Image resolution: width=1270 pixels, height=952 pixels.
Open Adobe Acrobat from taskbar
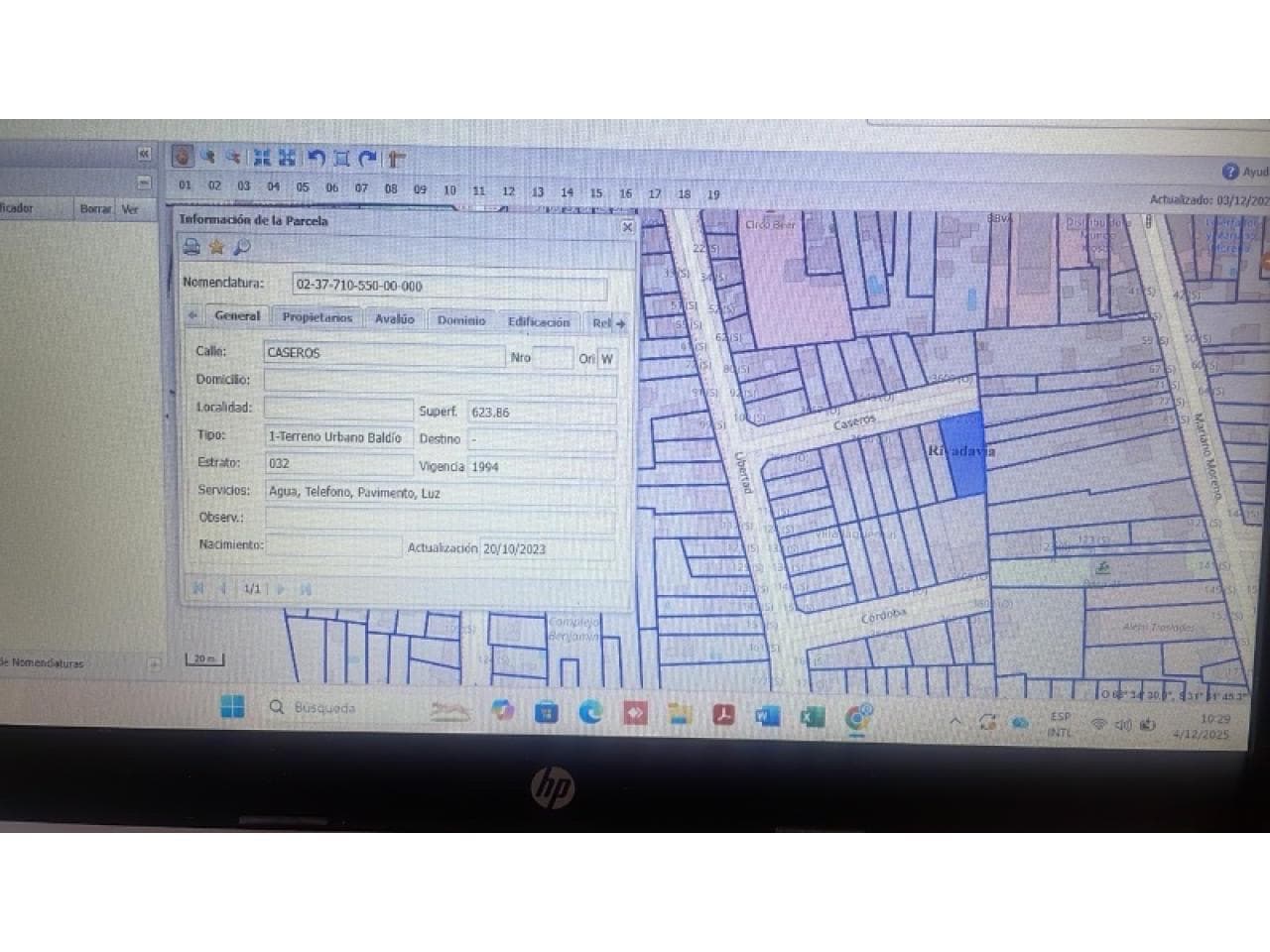click(x=724, y=714)
